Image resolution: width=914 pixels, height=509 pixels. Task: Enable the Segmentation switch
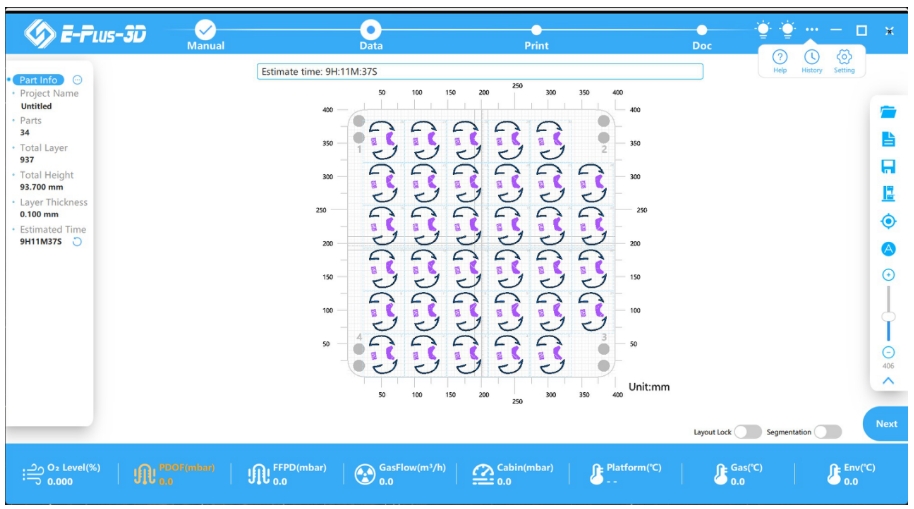tap(827, 432)
